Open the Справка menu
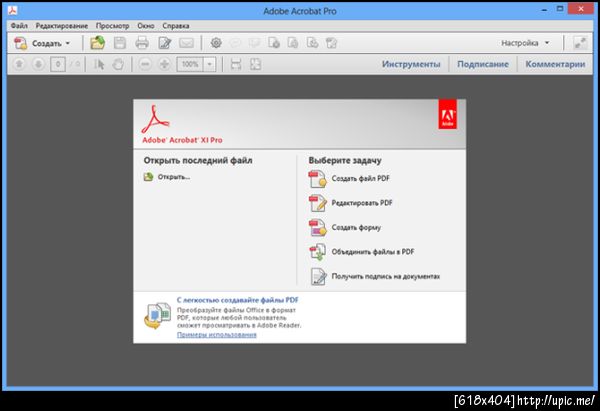Image resolution: width=600 pixels, height=411 pixels. 176,26
